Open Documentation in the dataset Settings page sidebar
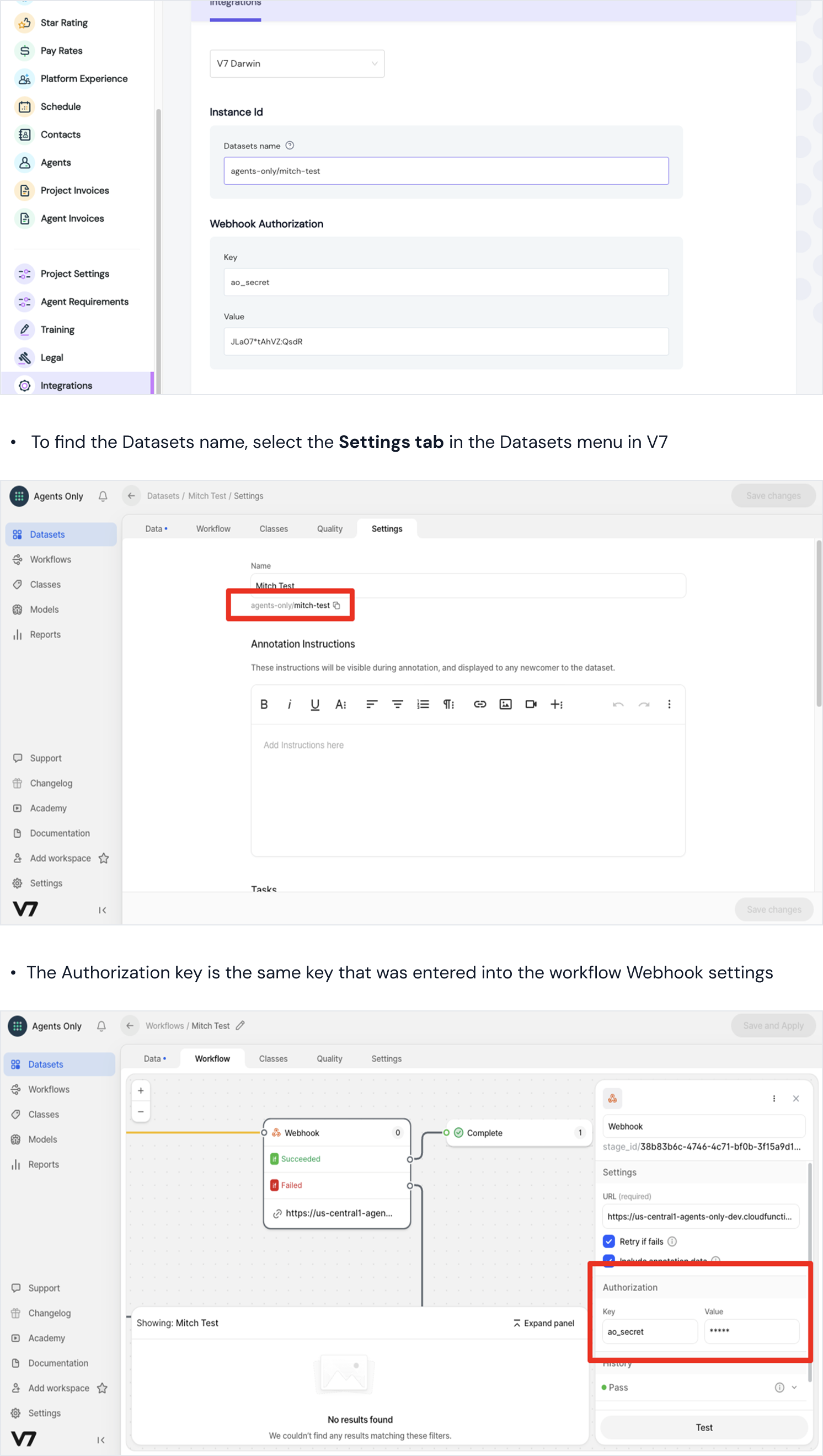This screenshot has width=823, height=1456. 60,833
